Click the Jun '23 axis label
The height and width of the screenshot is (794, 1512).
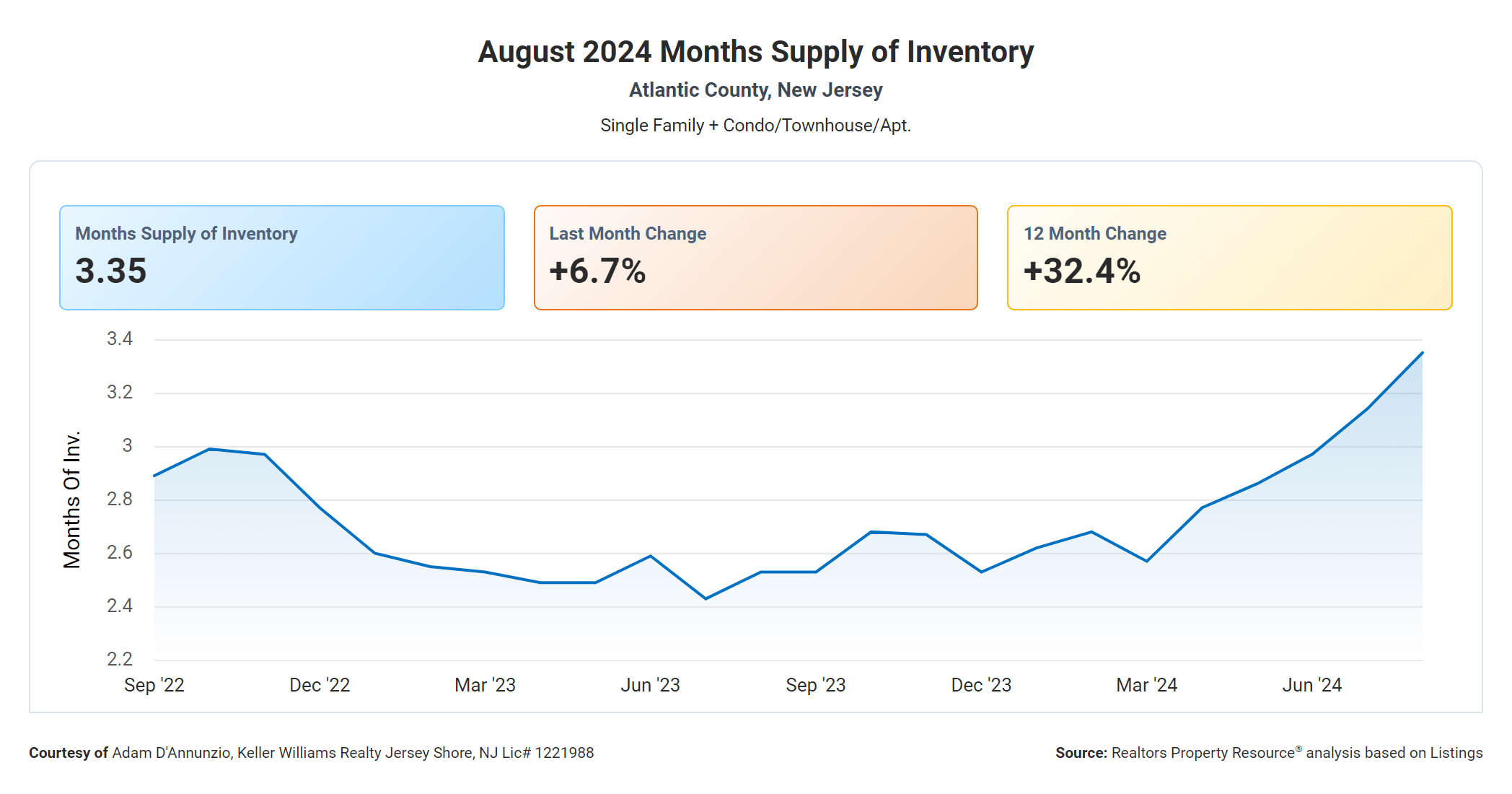pyautogui.click(x=650, y=685)
